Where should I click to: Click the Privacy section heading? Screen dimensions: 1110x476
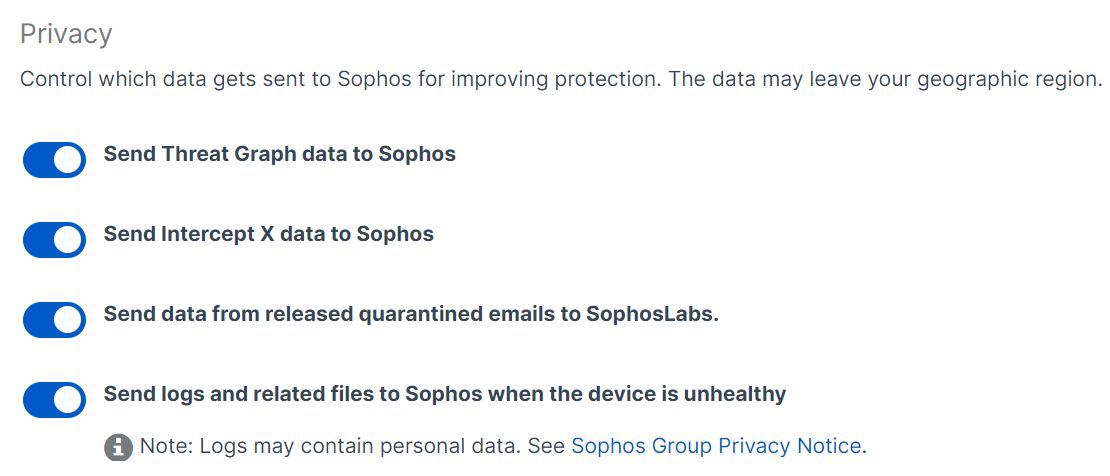click(x=66, y=34)
